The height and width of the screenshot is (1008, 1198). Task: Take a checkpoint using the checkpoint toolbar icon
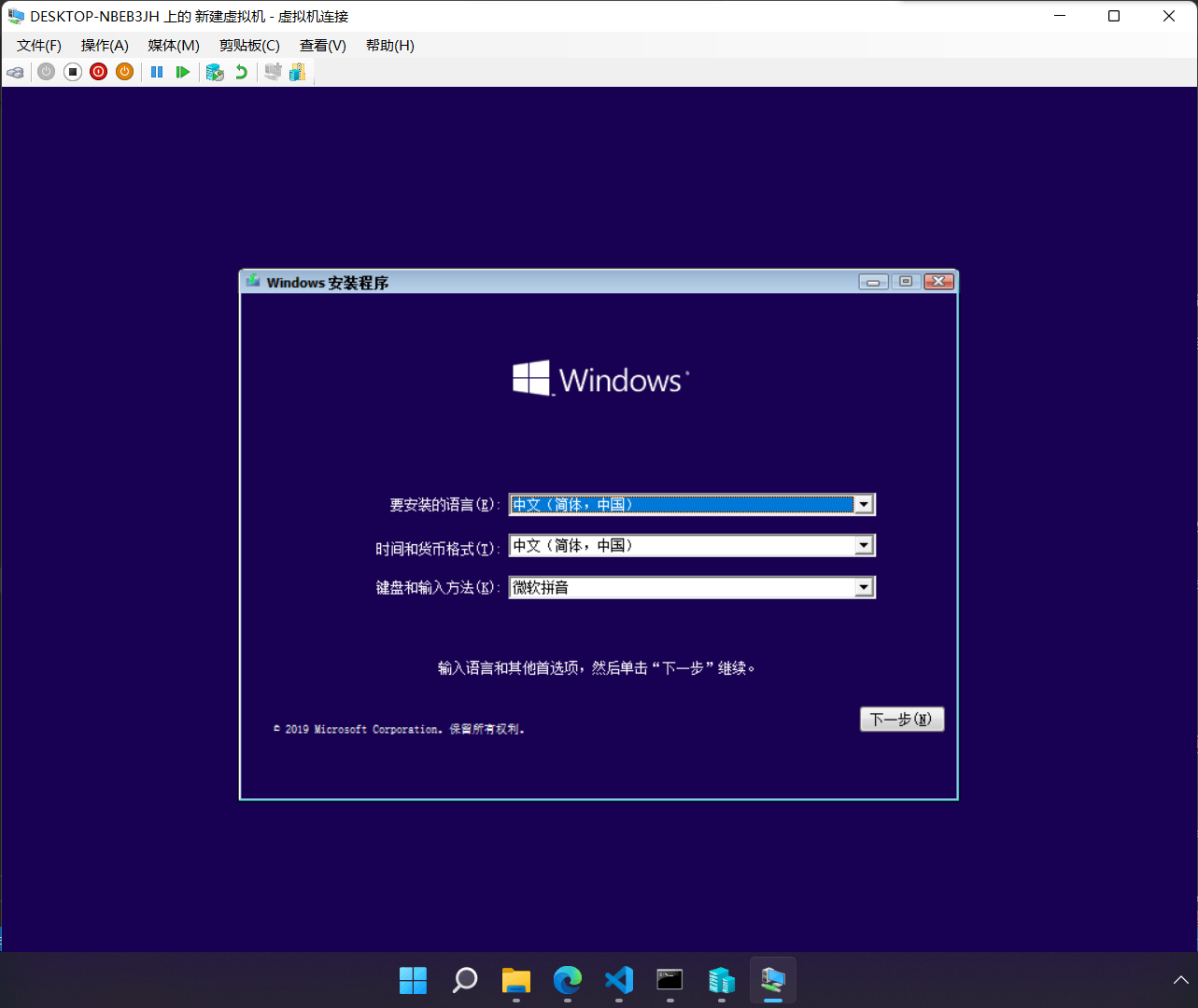click(214, 72)
